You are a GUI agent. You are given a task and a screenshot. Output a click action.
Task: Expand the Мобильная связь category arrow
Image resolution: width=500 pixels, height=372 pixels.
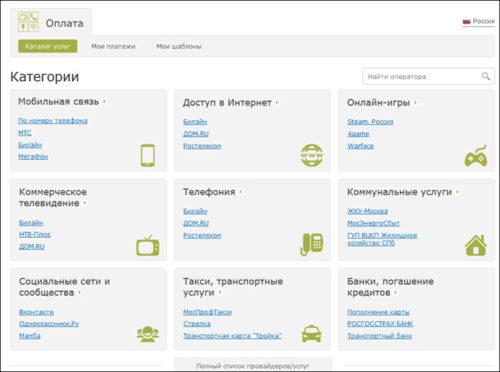point(104,101)
